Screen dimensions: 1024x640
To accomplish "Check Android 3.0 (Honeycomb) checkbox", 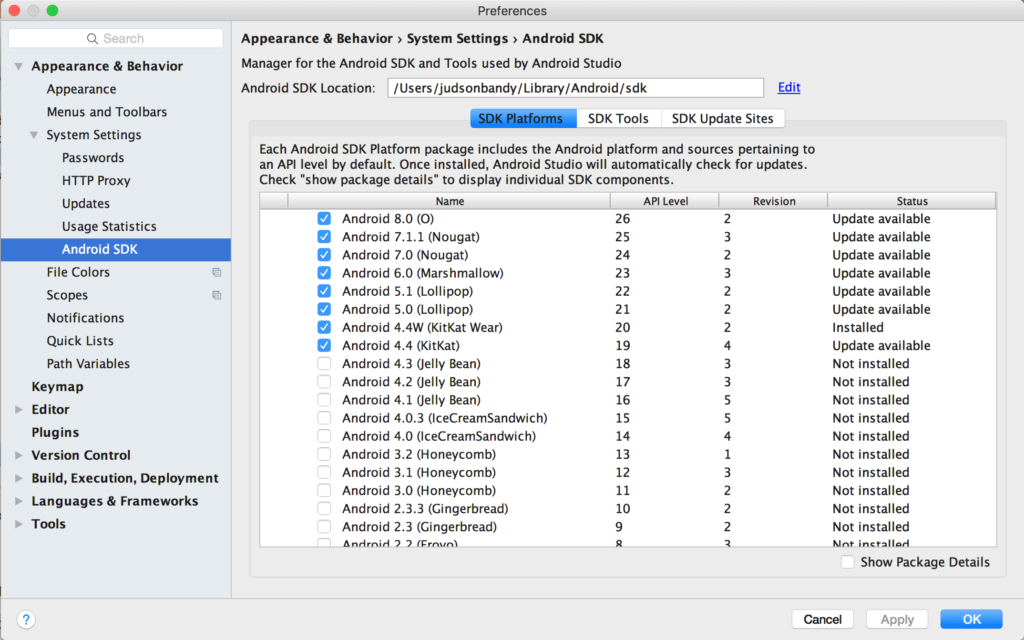I will click(x=324, y=490).
